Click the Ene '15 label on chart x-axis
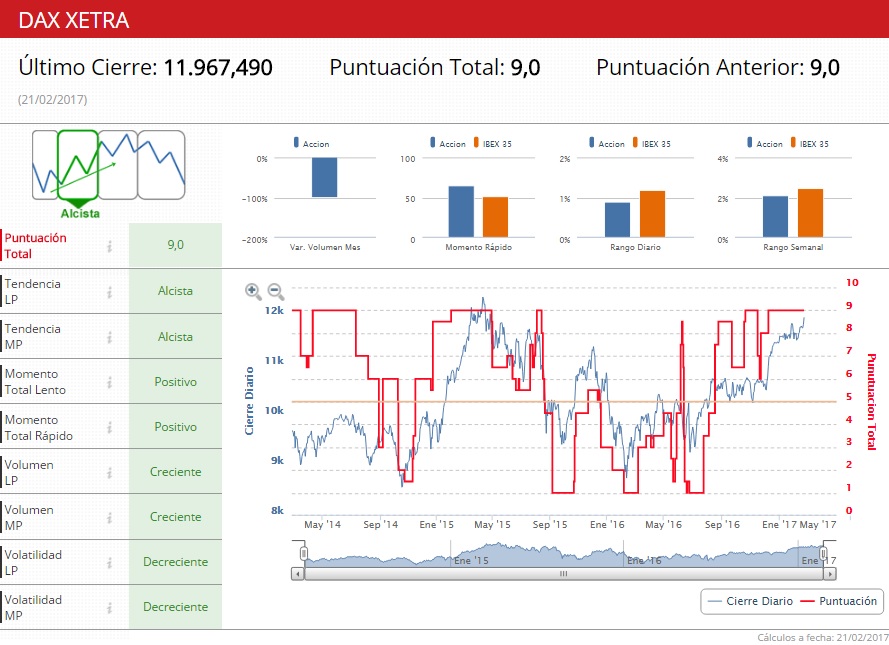This screenshot has width=889, height=645. point(437,525)
